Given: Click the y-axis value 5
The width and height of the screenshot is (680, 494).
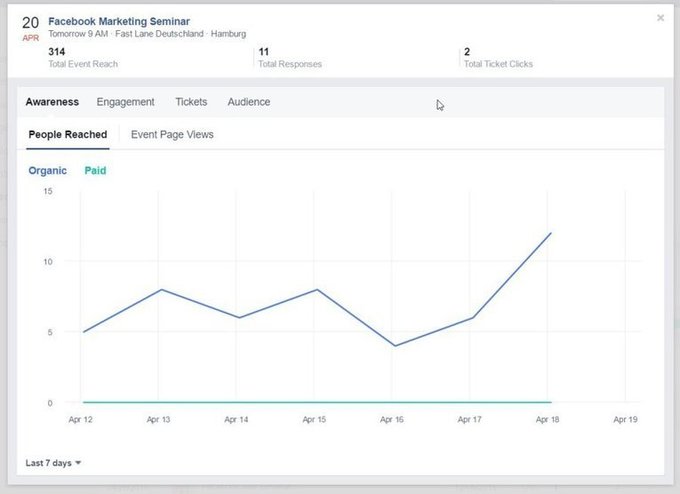Looking at the screenshot, I should [50, 332].
